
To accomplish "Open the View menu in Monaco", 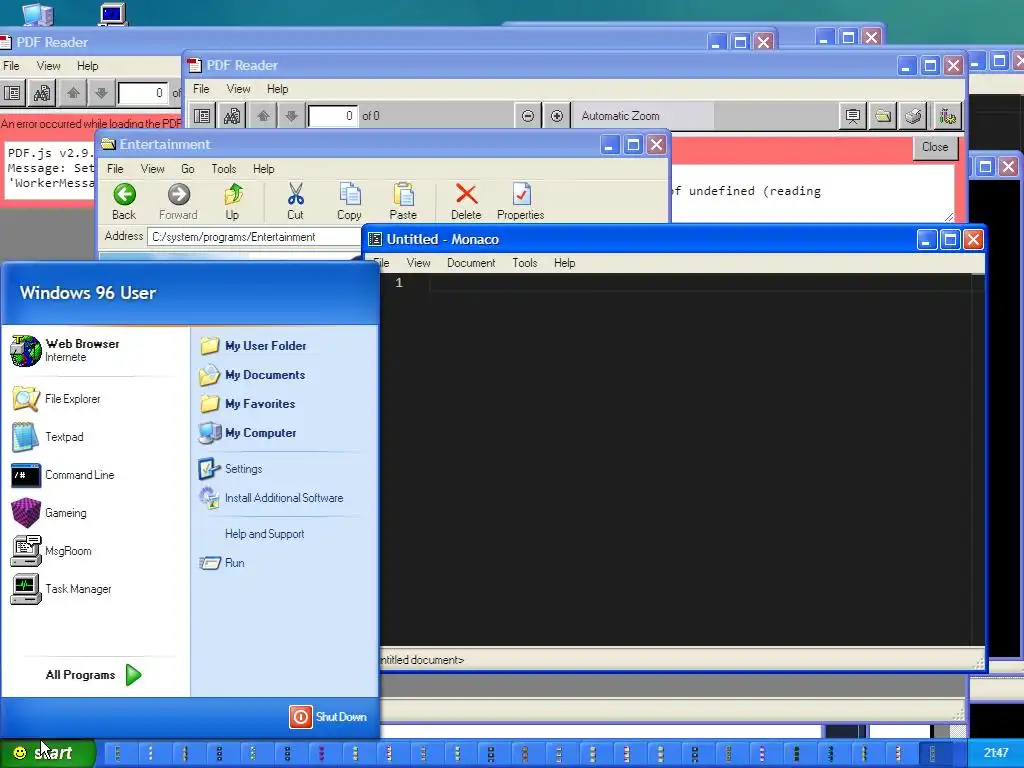I will (x=418, y=263).
